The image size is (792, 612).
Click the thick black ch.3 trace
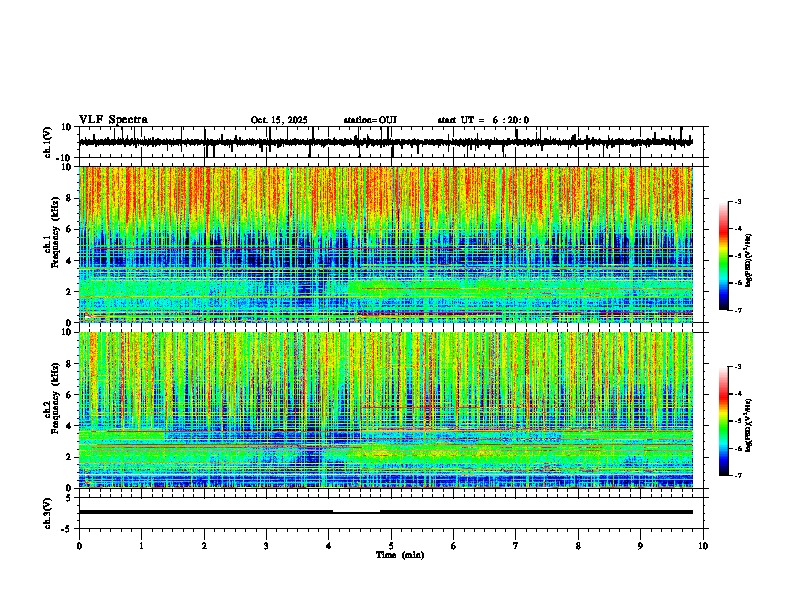[385, 512]
